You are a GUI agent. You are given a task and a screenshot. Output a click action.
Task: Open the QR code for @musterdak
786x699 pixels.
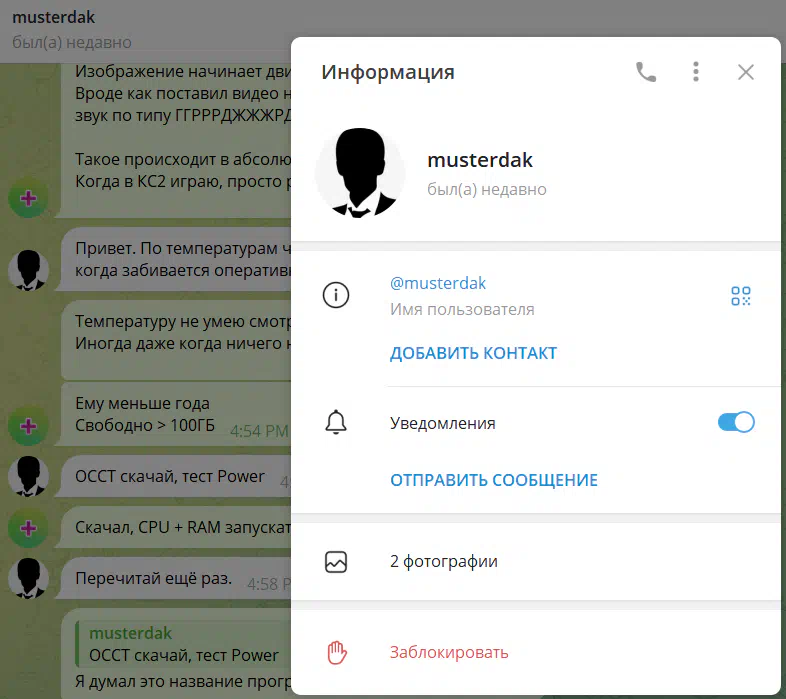[740, 296]
